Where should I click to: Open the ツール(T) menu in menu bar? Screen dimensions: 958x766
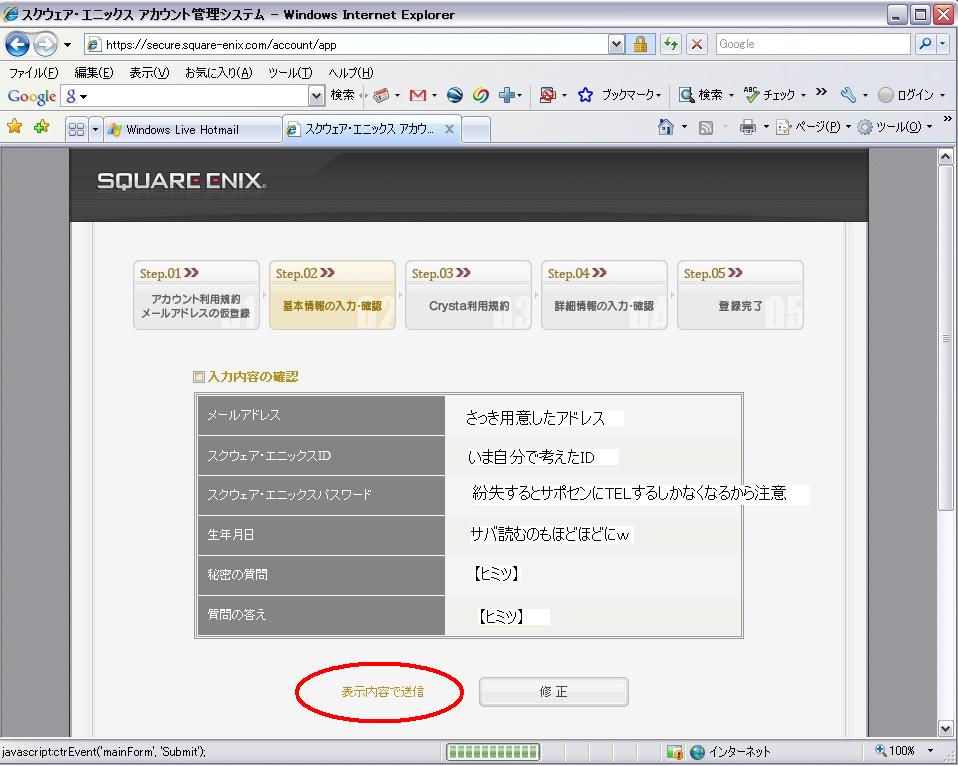point(290,73)
